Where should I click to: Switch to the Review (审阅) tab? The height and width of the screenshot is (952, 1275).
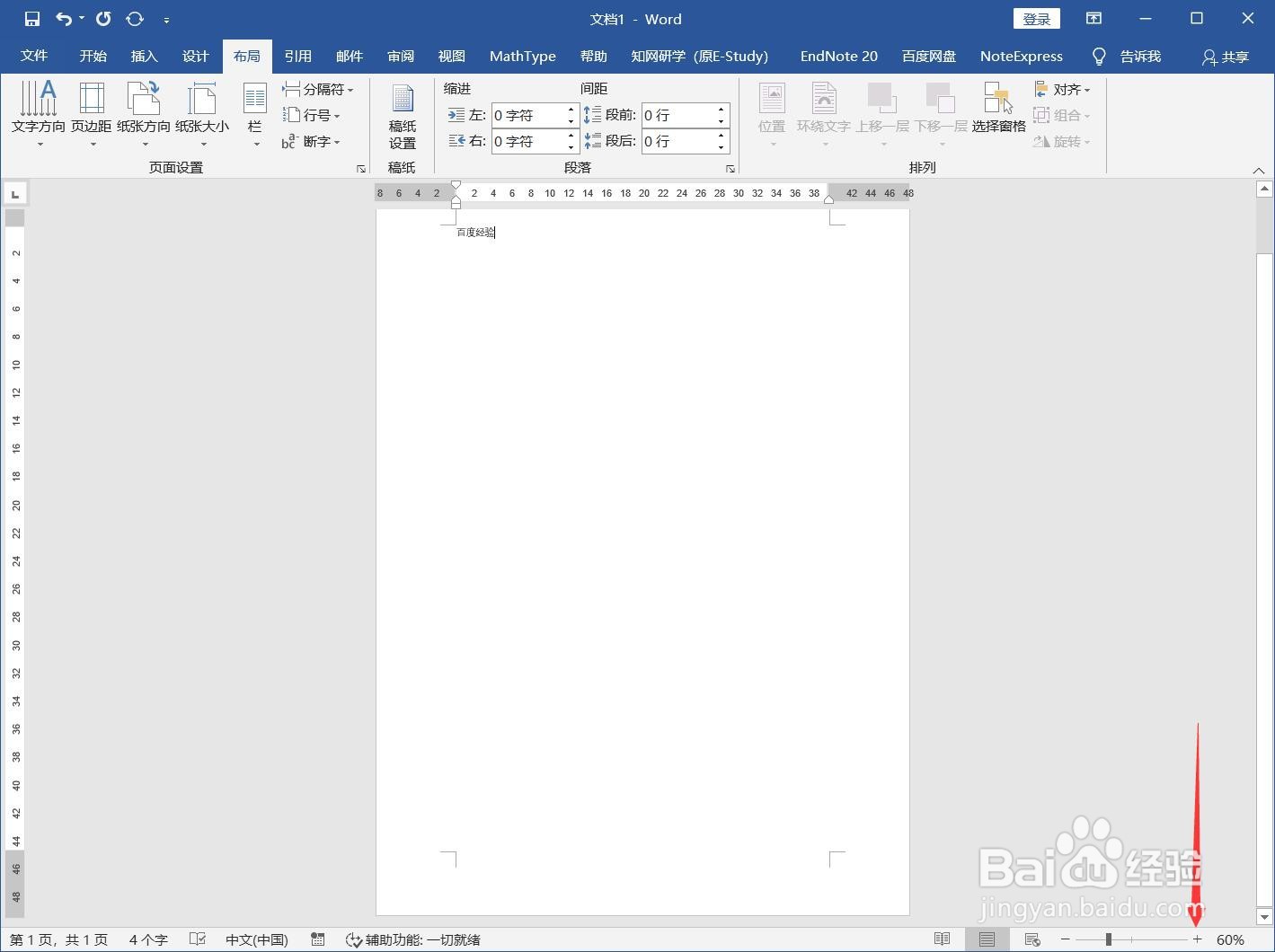[x=401, y=56]
